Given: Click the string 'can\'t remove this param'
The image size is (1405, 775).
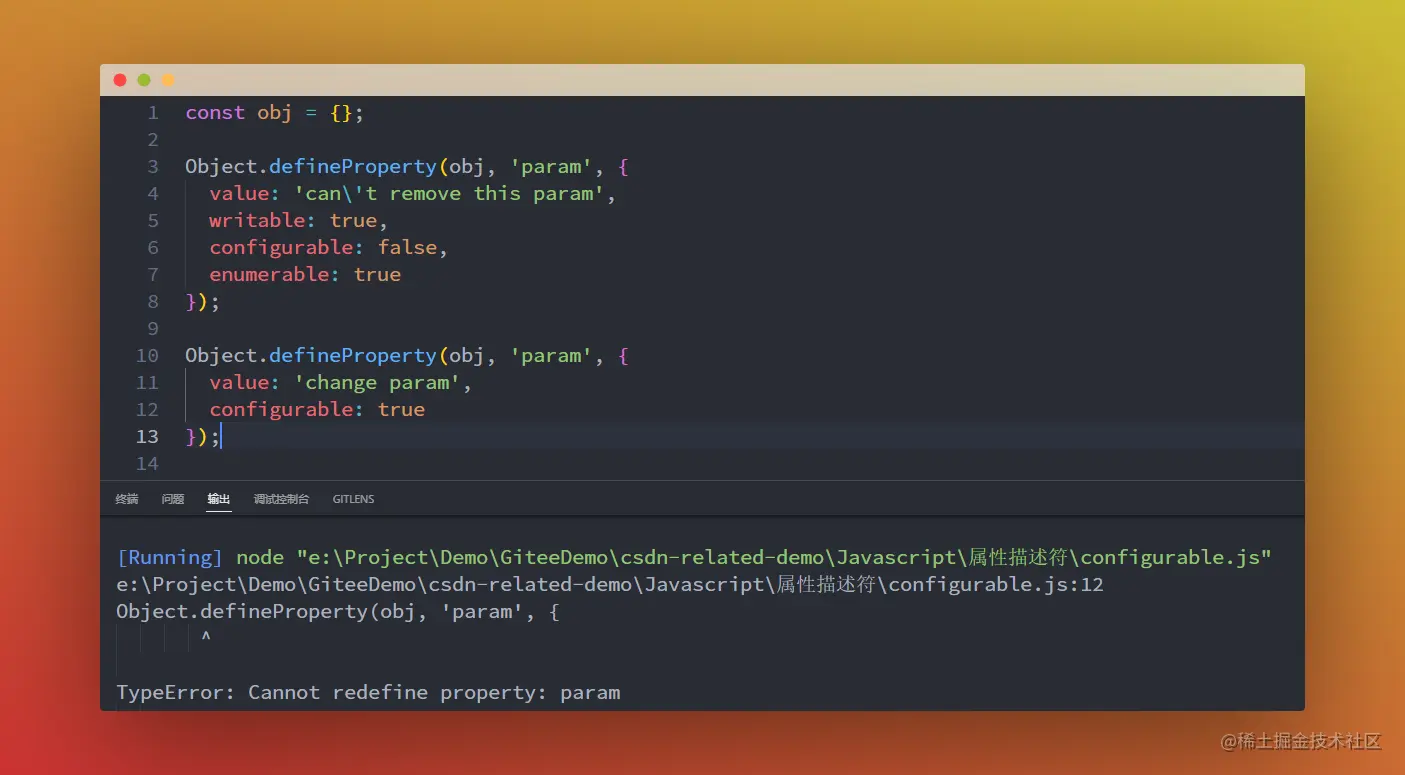Looking at the screenshot, I should tap(449, 193).
